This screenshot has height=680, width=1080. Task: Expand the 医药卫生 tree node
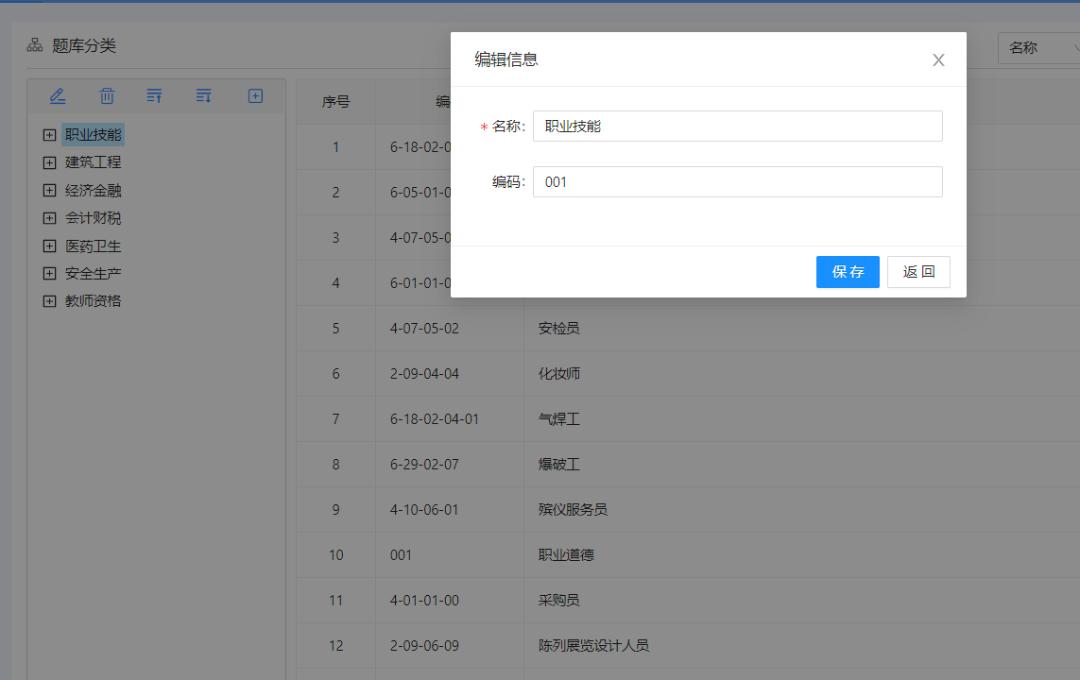click(49, 246)
